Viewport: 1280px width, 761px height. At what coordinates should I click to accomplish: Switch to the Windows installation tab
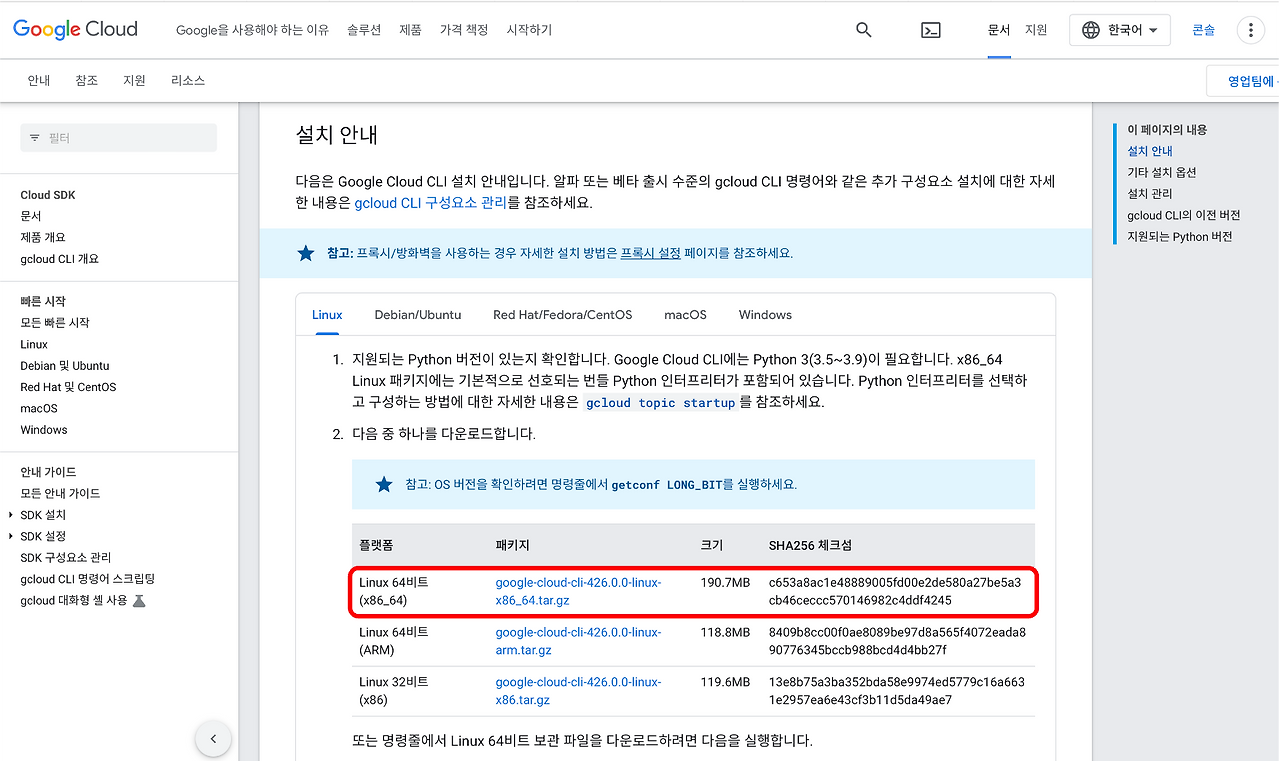tap(764, 314)
